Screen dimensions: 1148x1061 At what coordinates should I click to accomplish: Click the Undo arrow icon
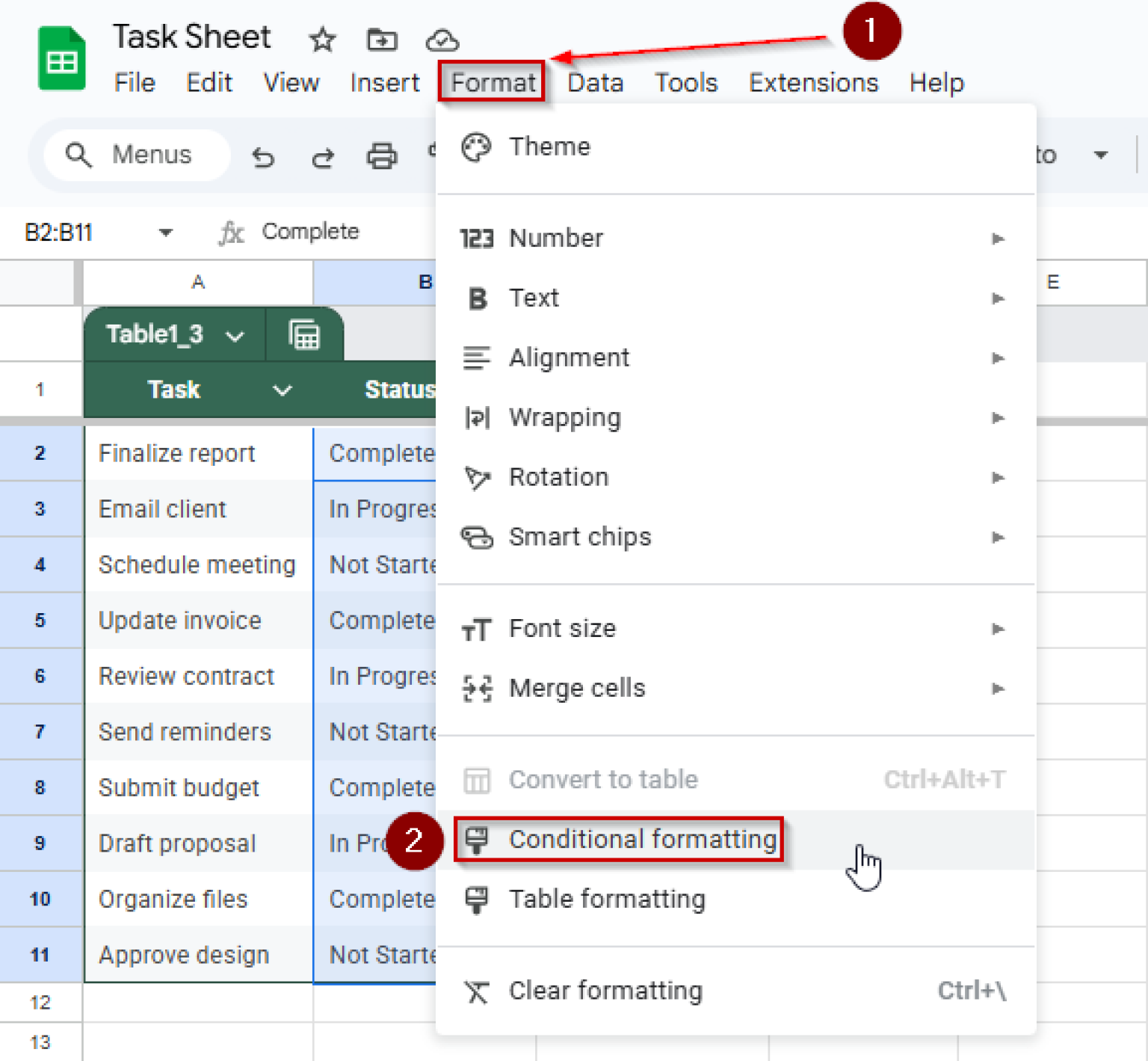coord(263,157)
